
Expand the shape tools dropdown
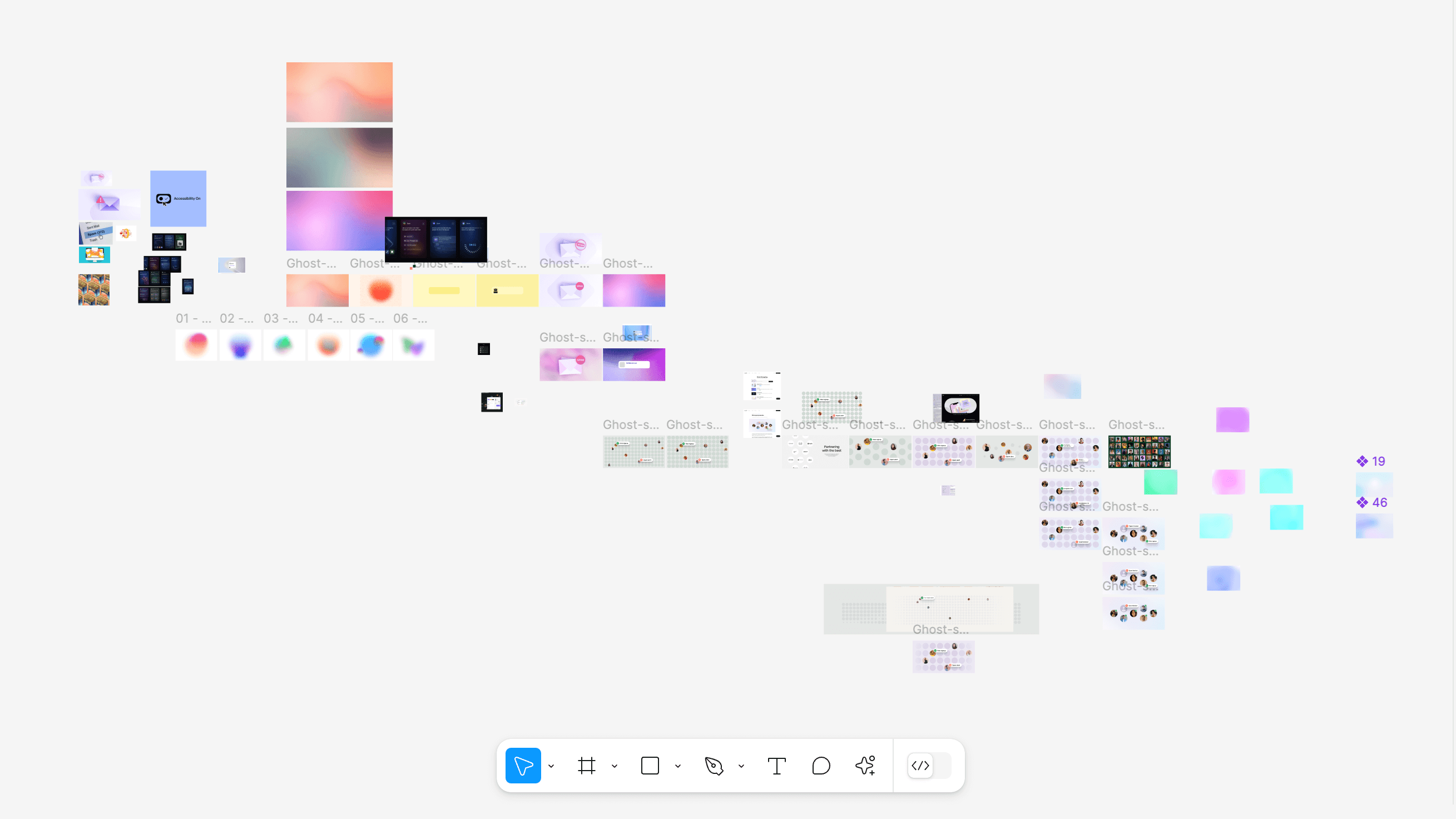[x=679, y=766]
